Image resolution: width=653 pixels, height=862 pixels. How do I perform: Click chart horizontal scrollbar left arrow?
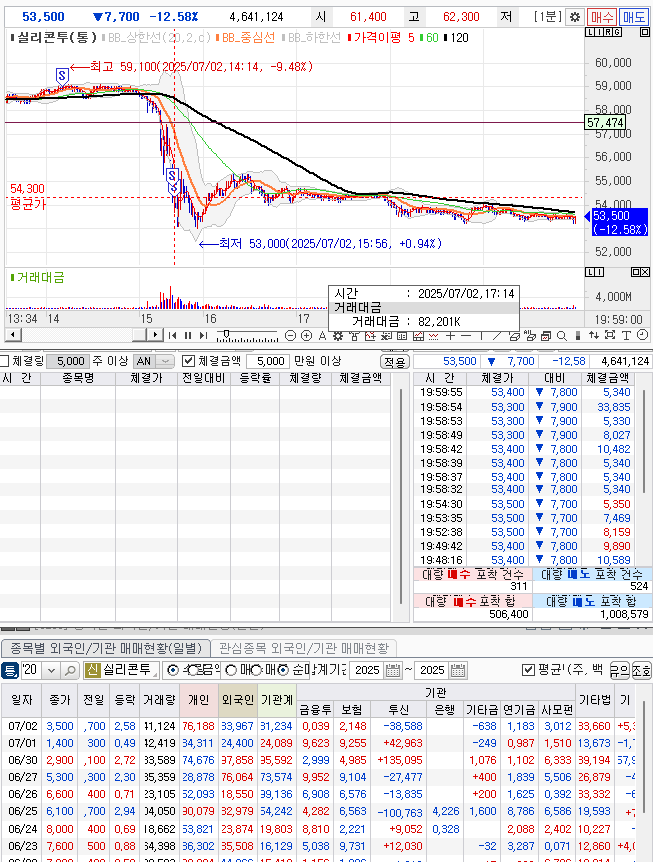click(x=13, y=335)
